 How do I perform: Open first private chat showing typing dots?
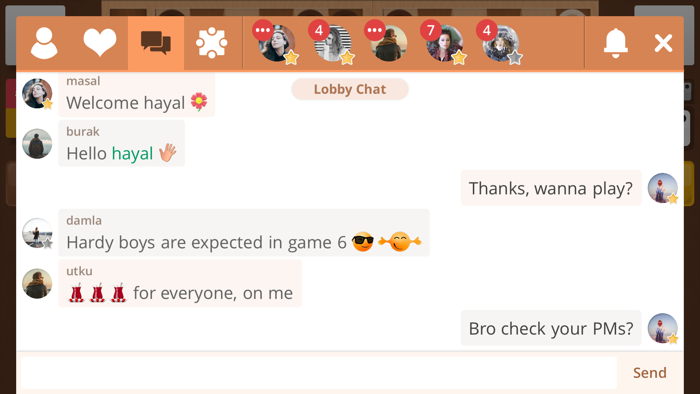pos(277,43)
